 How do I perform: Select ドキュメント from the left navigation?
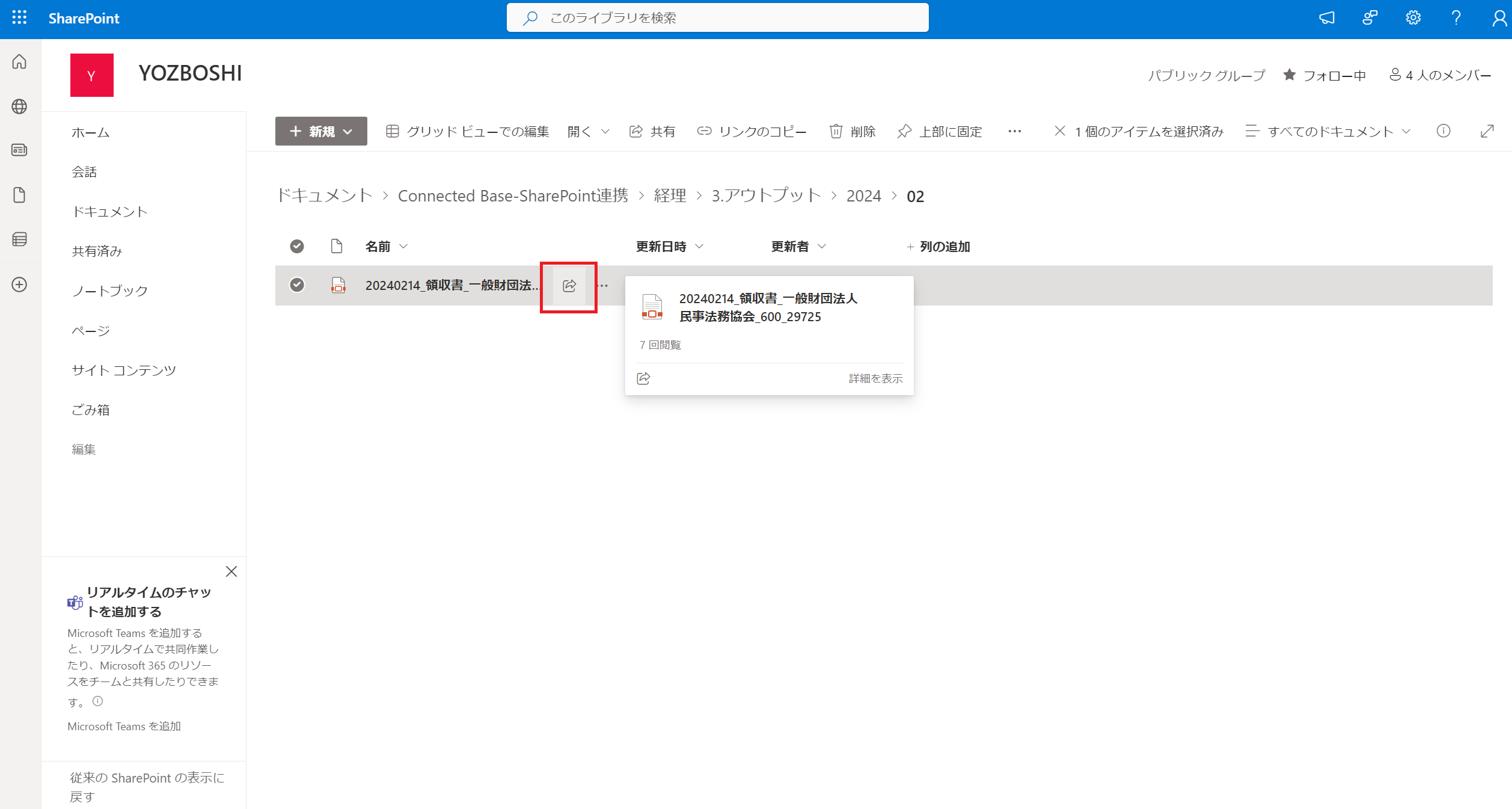point(109,211)
